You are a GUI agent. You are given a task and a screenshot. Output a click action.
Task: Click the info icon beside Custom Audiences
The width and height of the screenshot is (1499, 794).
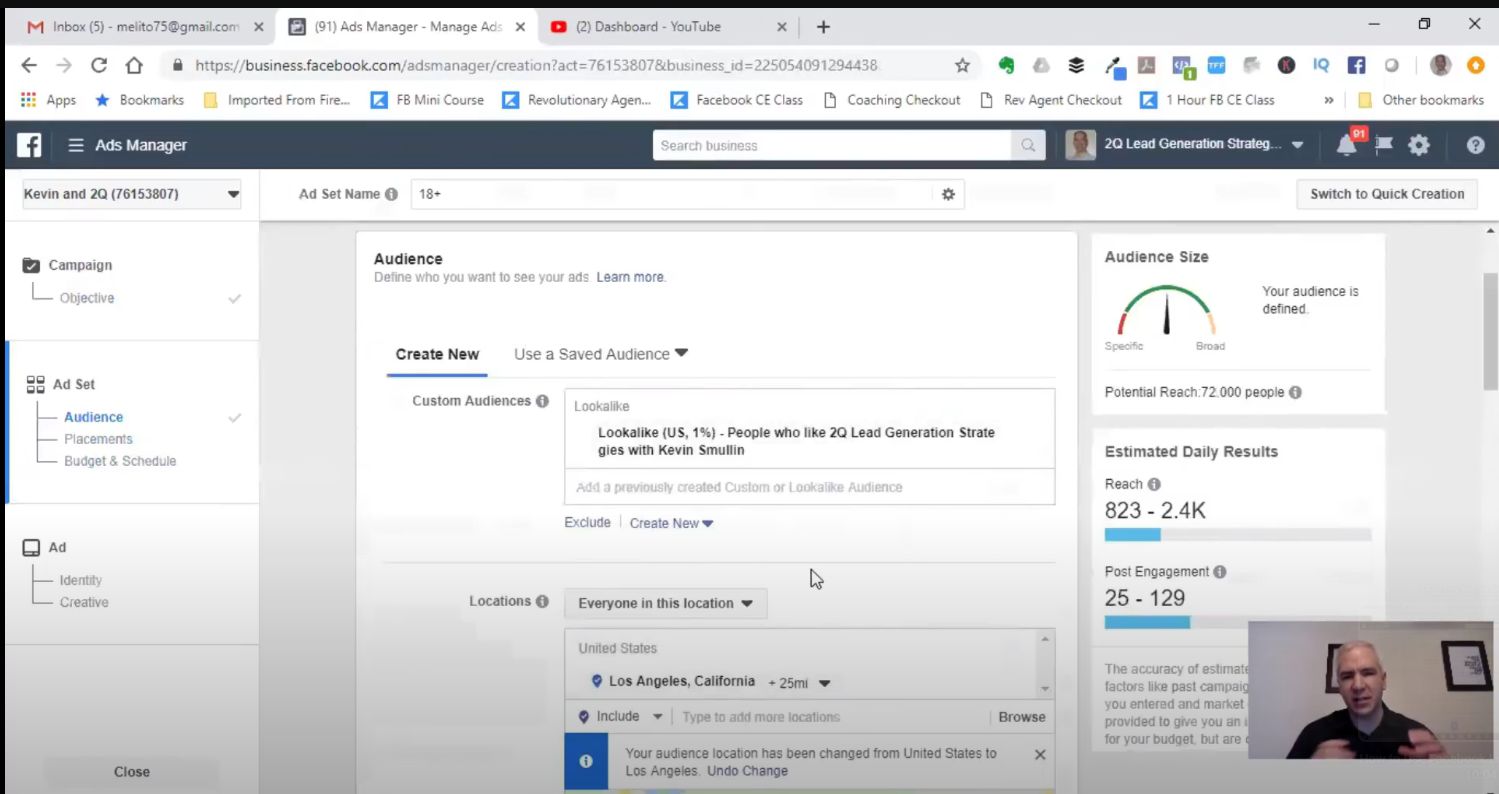tap(542, 401)
